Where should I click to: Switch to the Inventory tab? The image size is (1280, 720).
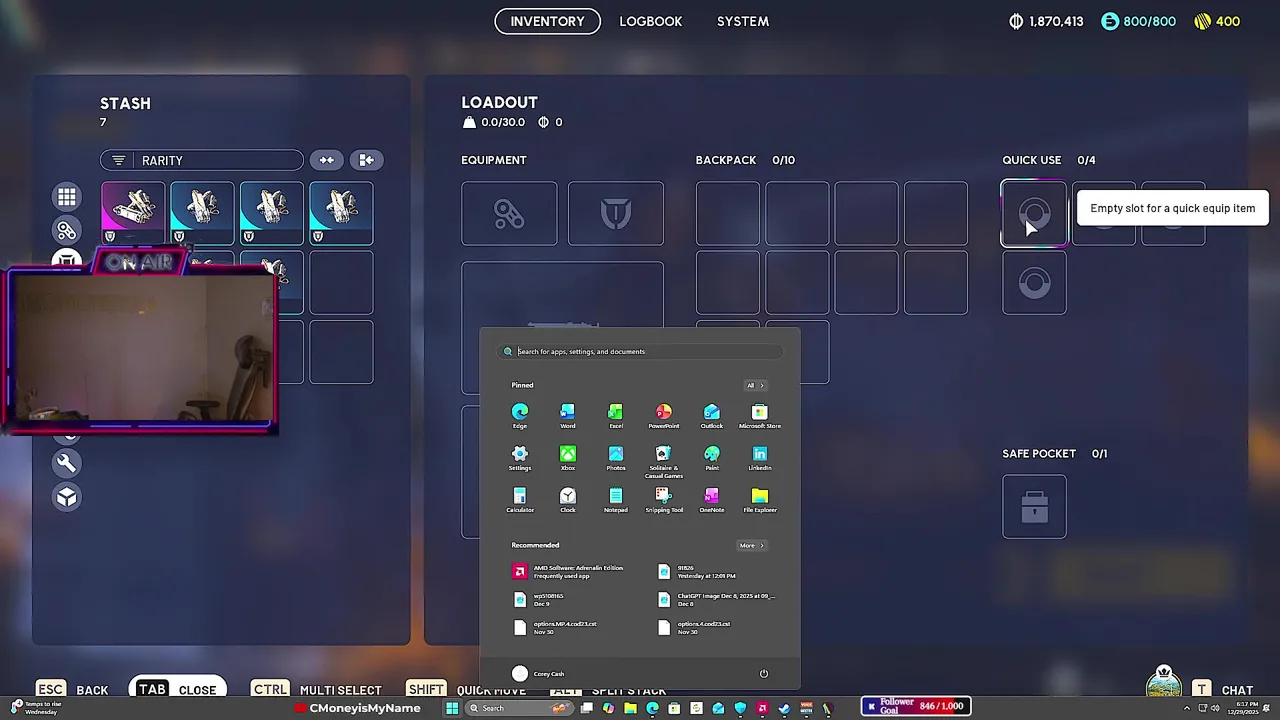click(547, 21)
